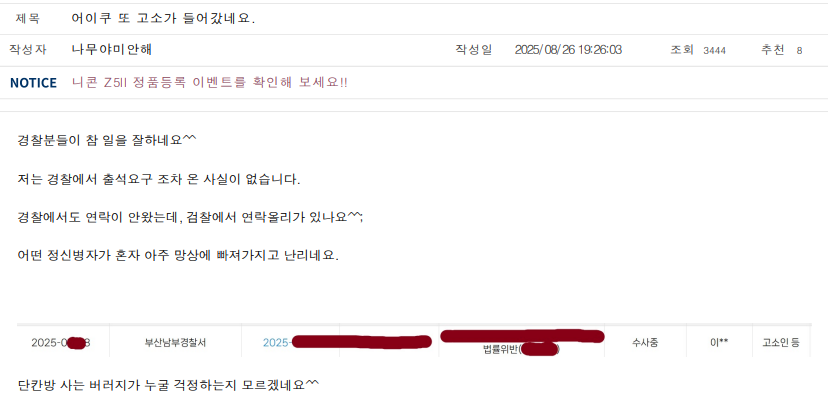Click the 수사중 status cell
The width and height of the screenshot is (828, 410).
click(x=645, y=342)
